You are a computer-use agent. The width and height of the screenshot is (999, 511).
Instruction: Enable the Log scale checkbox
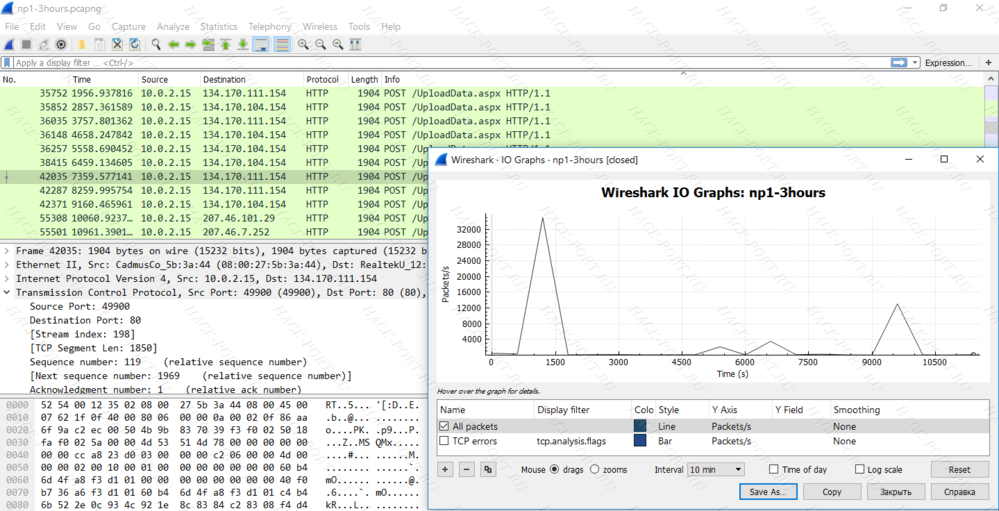[x=859, y=470]
